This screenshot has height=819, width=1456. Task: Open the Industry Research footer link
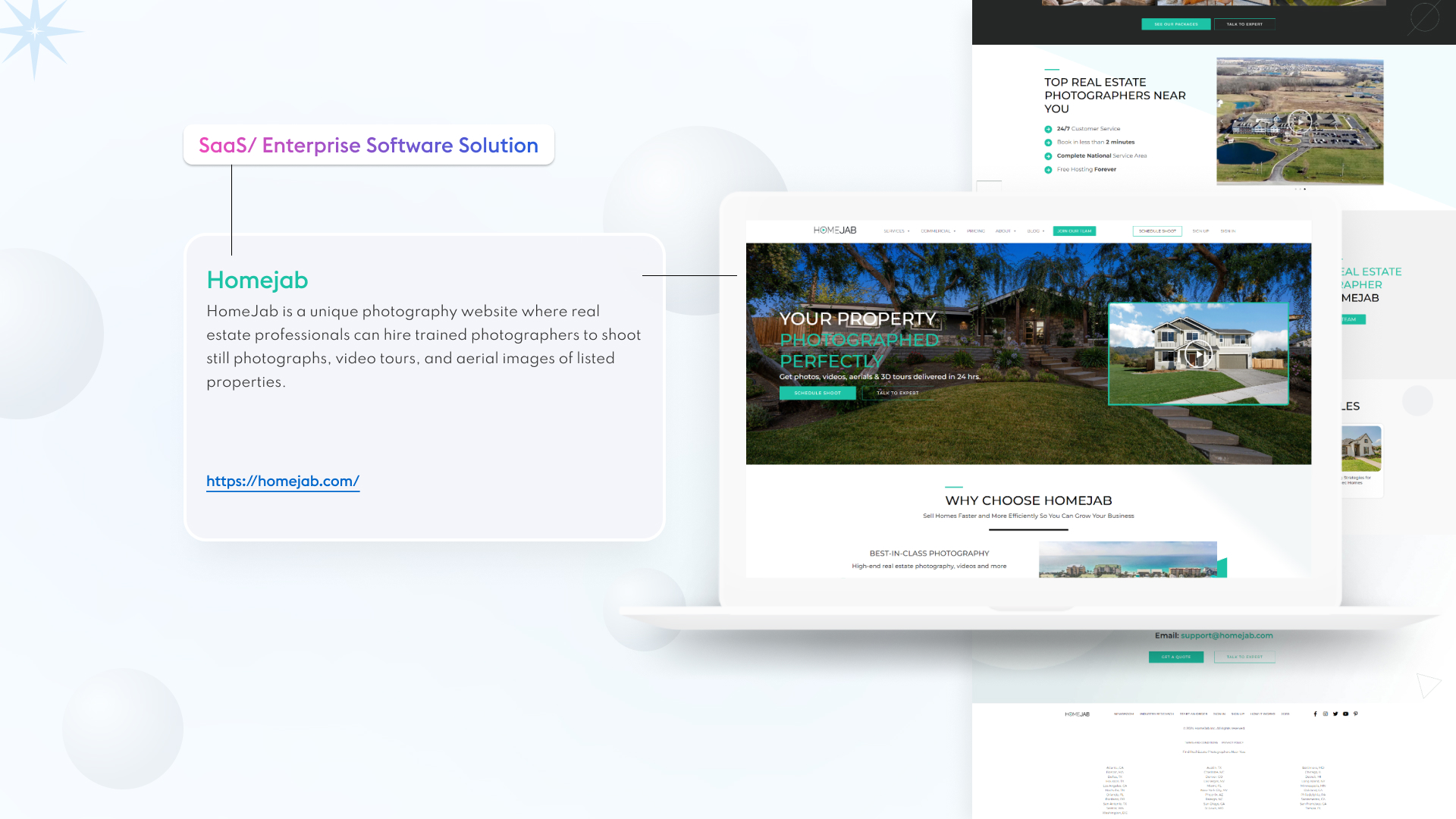(1156, 714)
